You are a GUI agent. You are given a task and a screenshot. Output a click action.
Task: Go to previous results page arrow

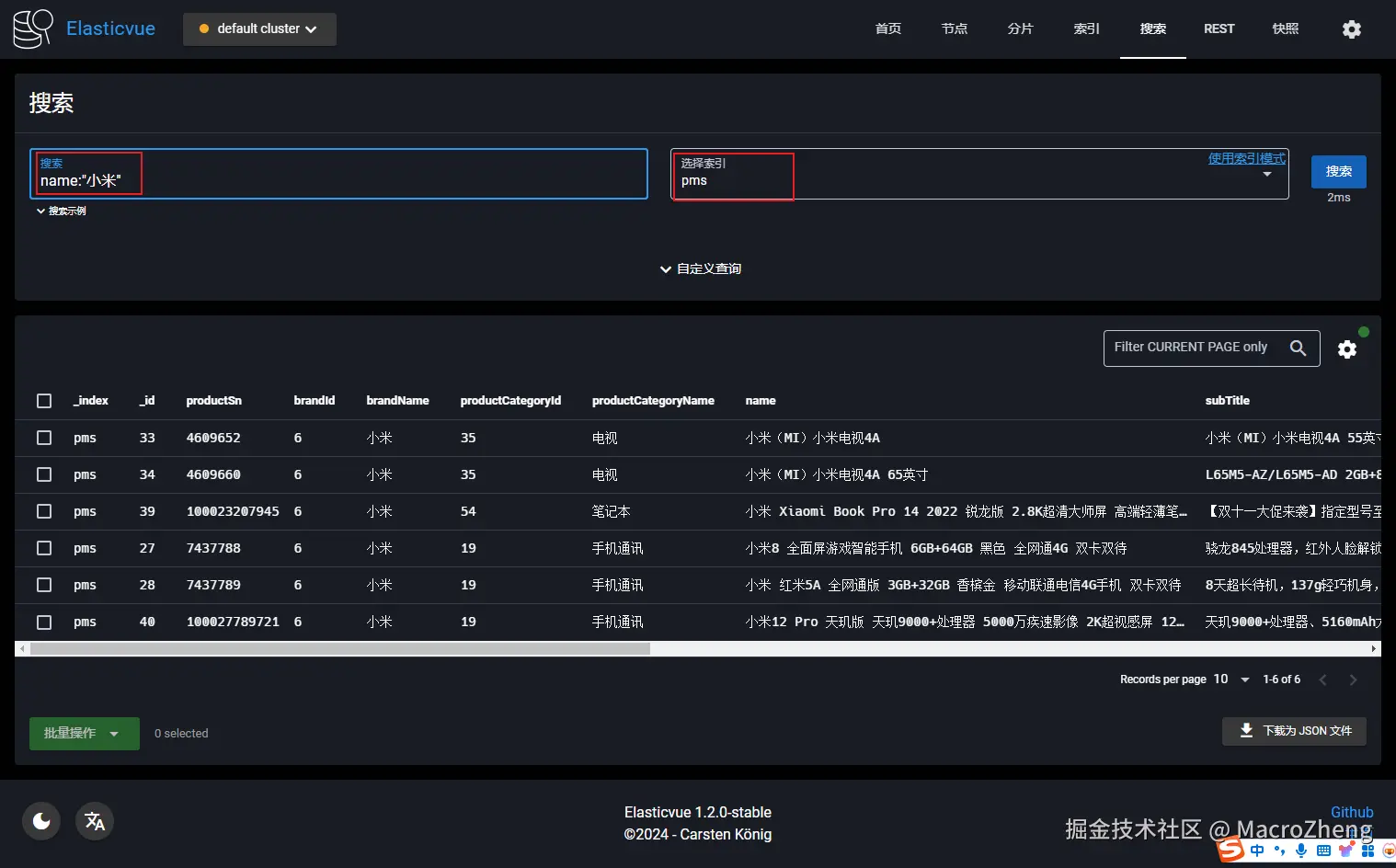1322,680
